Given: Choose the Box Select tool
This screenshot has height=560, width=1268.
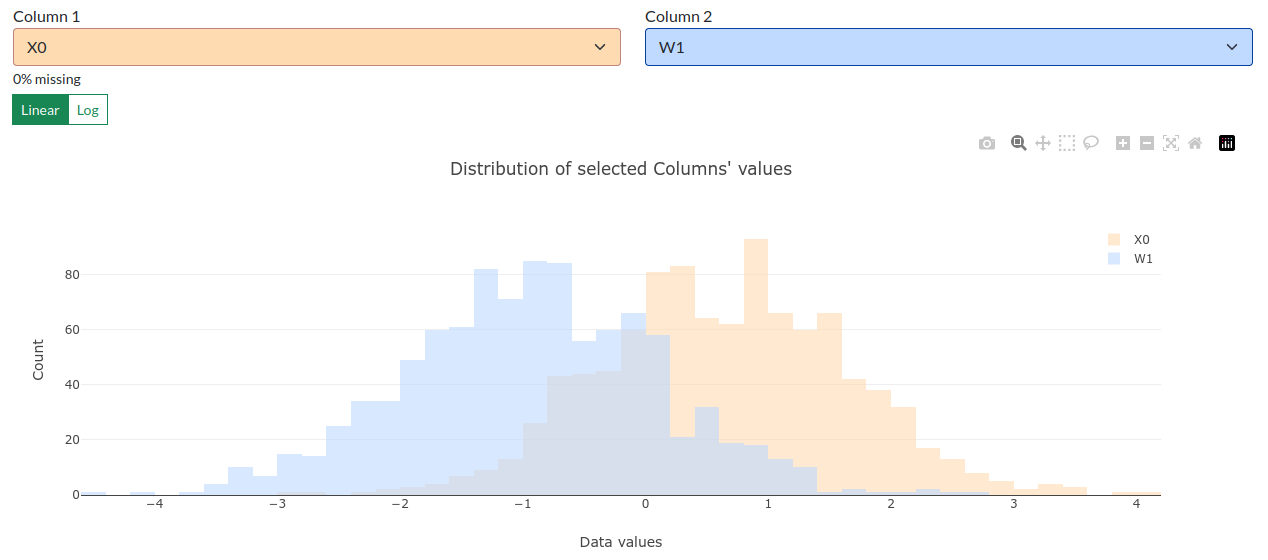Looking at the screenshot, I should click(1067, 143).
